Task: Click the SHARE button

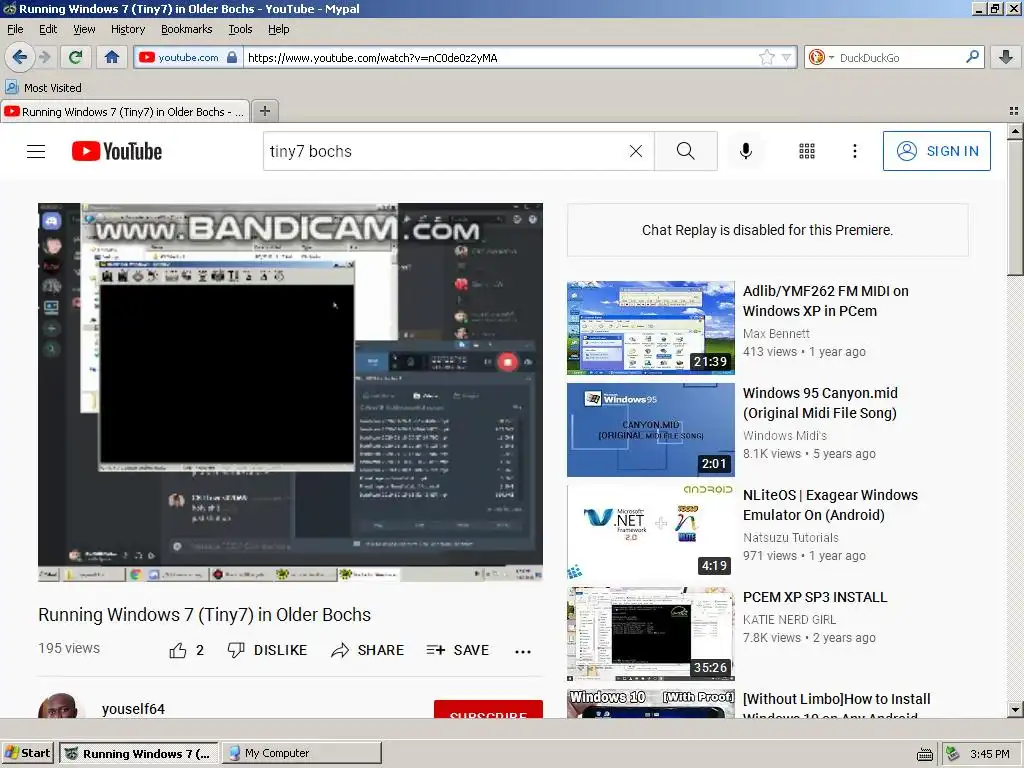Action: (x=368, y=650)
